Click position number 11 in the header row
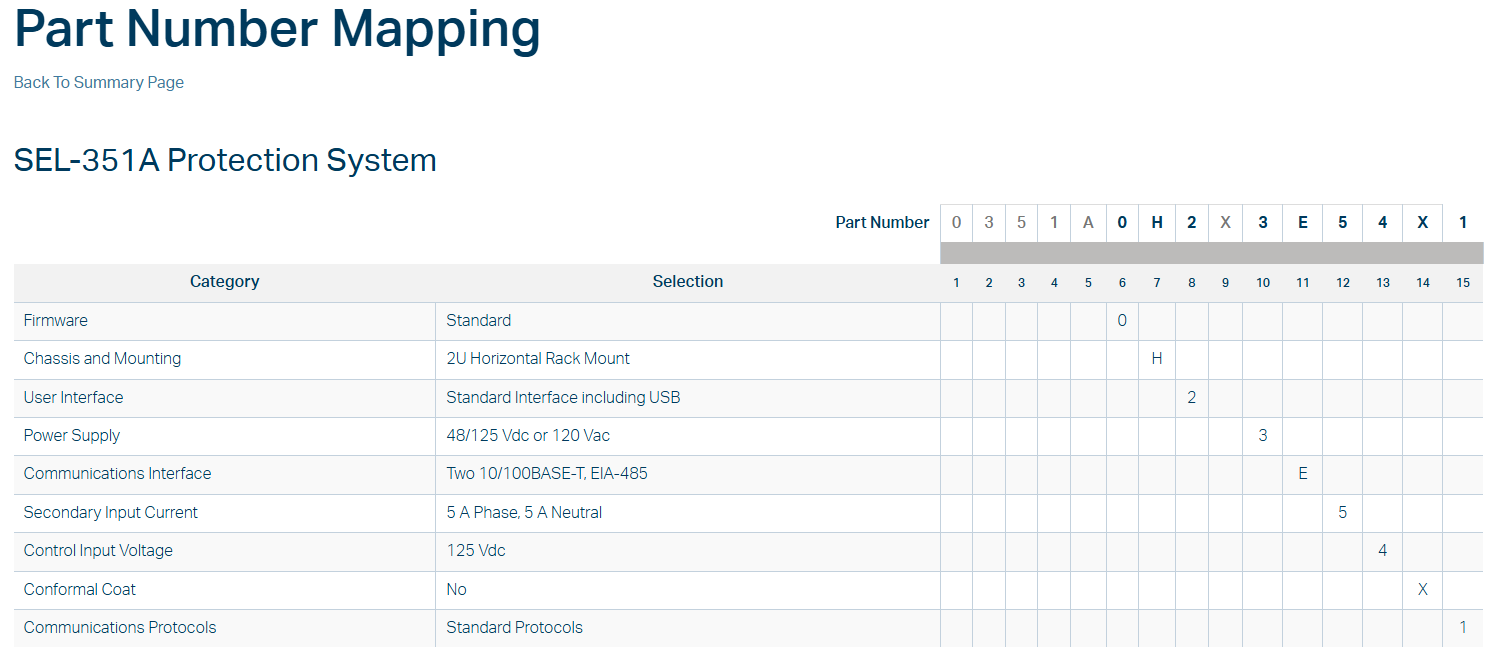The image size is (1496, 655). point(1303,283)
